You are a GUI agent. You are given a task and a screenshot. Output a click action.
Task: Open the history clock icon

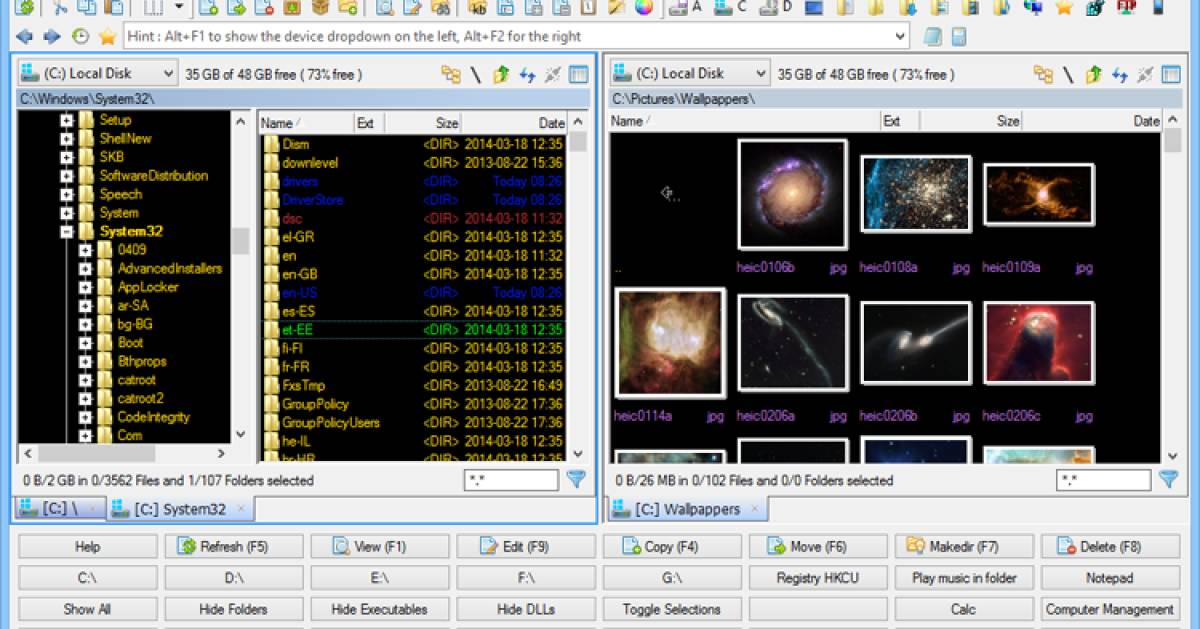click(x=80, y=37)
